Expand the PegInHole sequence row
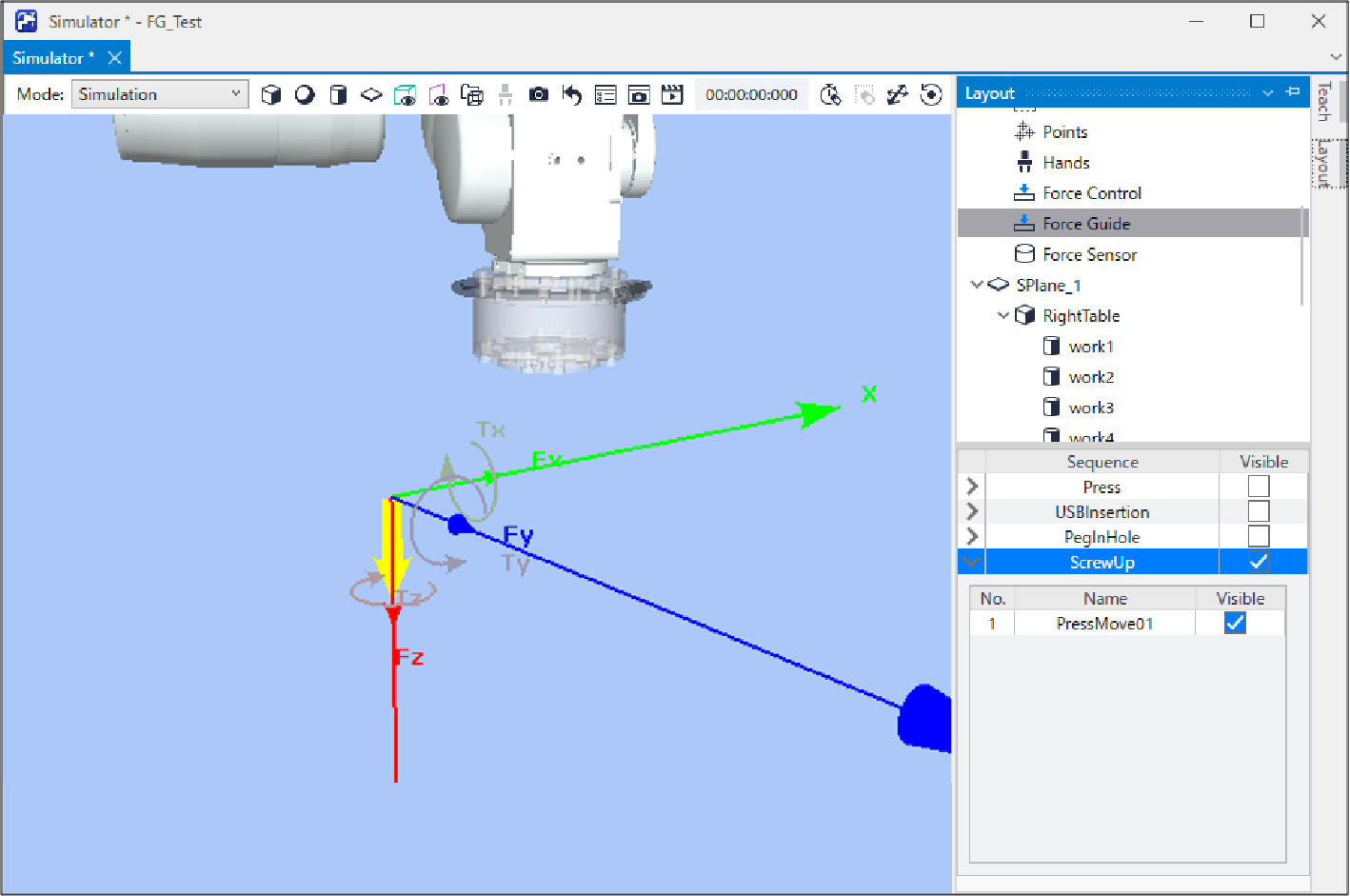Screen dimensions: 1350x896 point(972,536)
